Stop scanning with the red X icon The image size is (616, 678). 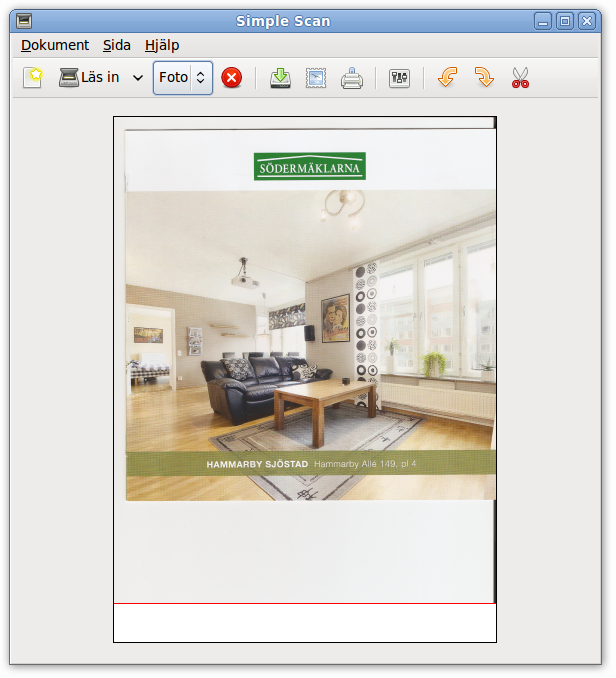(x=232, y=78)
